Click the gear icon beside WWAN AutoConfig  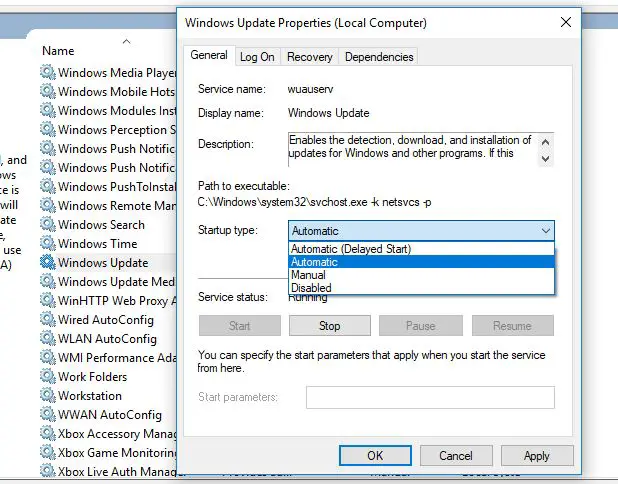[x=48, y=414]
